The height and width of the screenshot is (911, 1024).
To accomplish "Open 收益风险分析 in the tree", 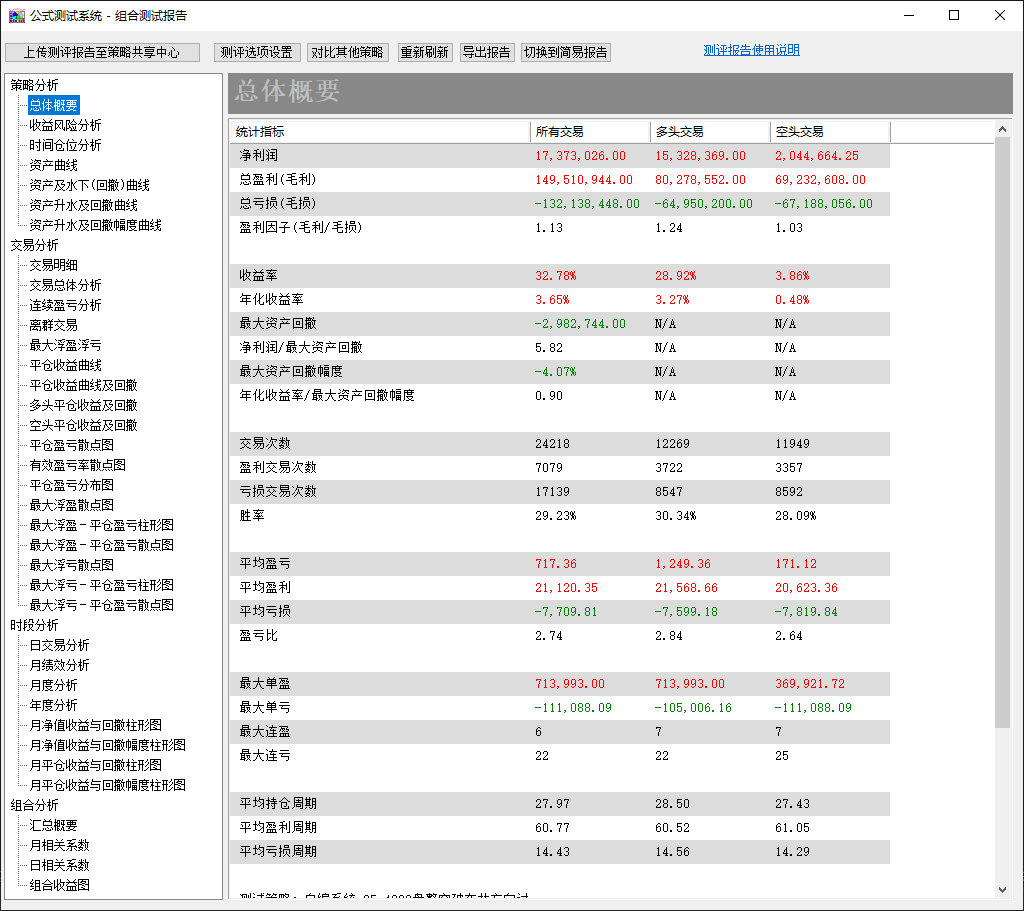I will 65,125.
